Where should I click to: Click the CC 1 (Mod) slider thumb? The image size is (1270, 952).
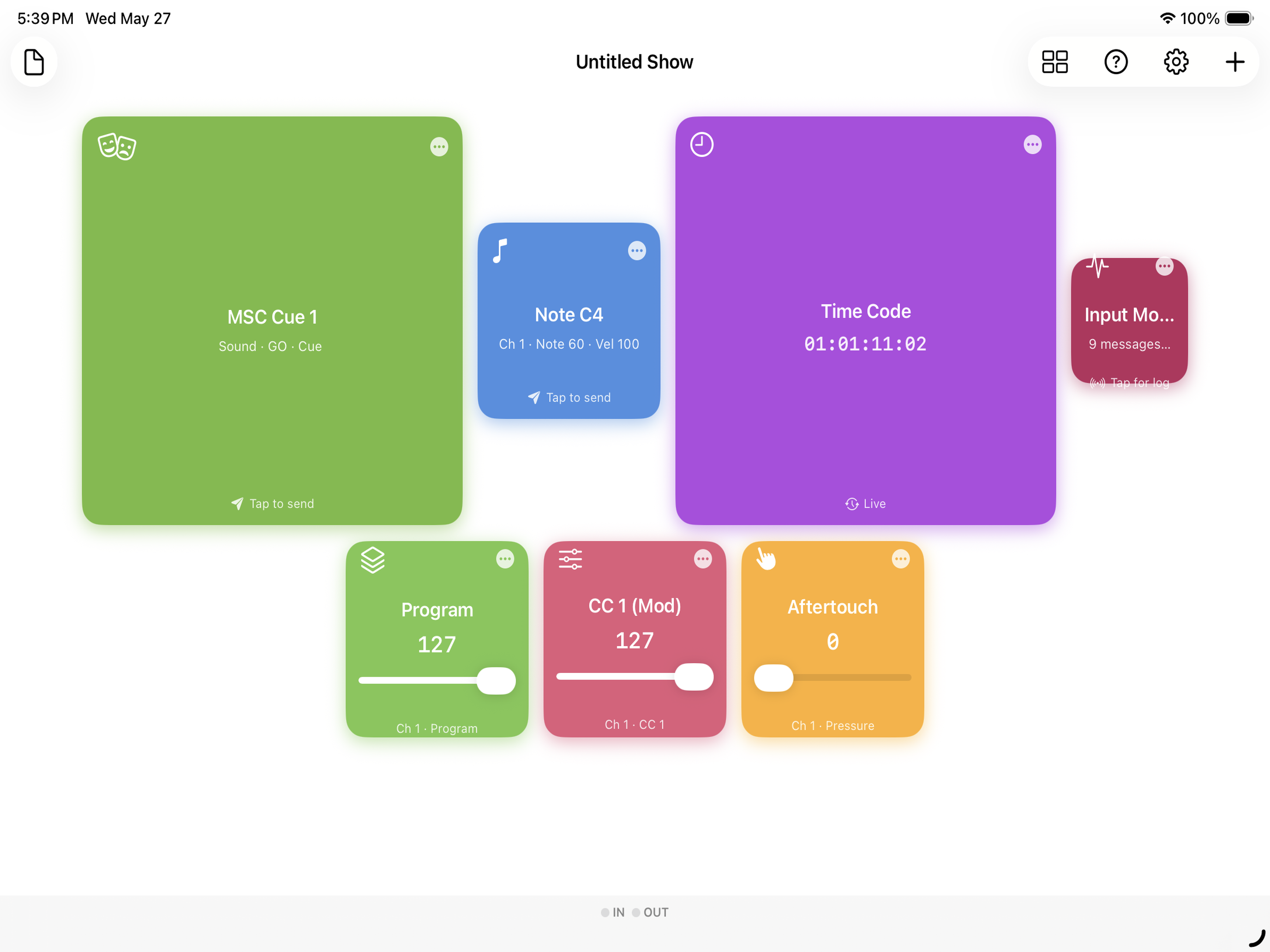(694, 677)
